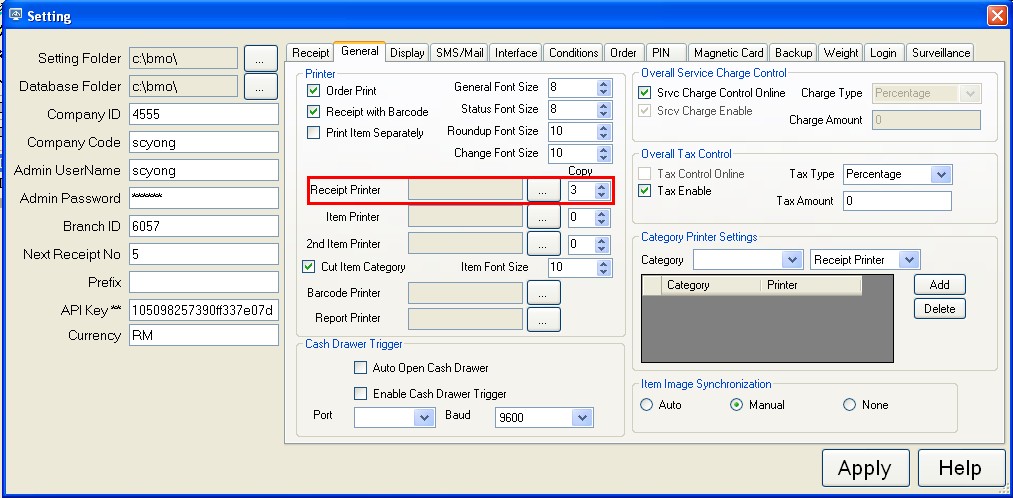Switch to the Magnetic Card tab
The image size is (1013, 498).
pyautogui.click(x=729, y=53)
